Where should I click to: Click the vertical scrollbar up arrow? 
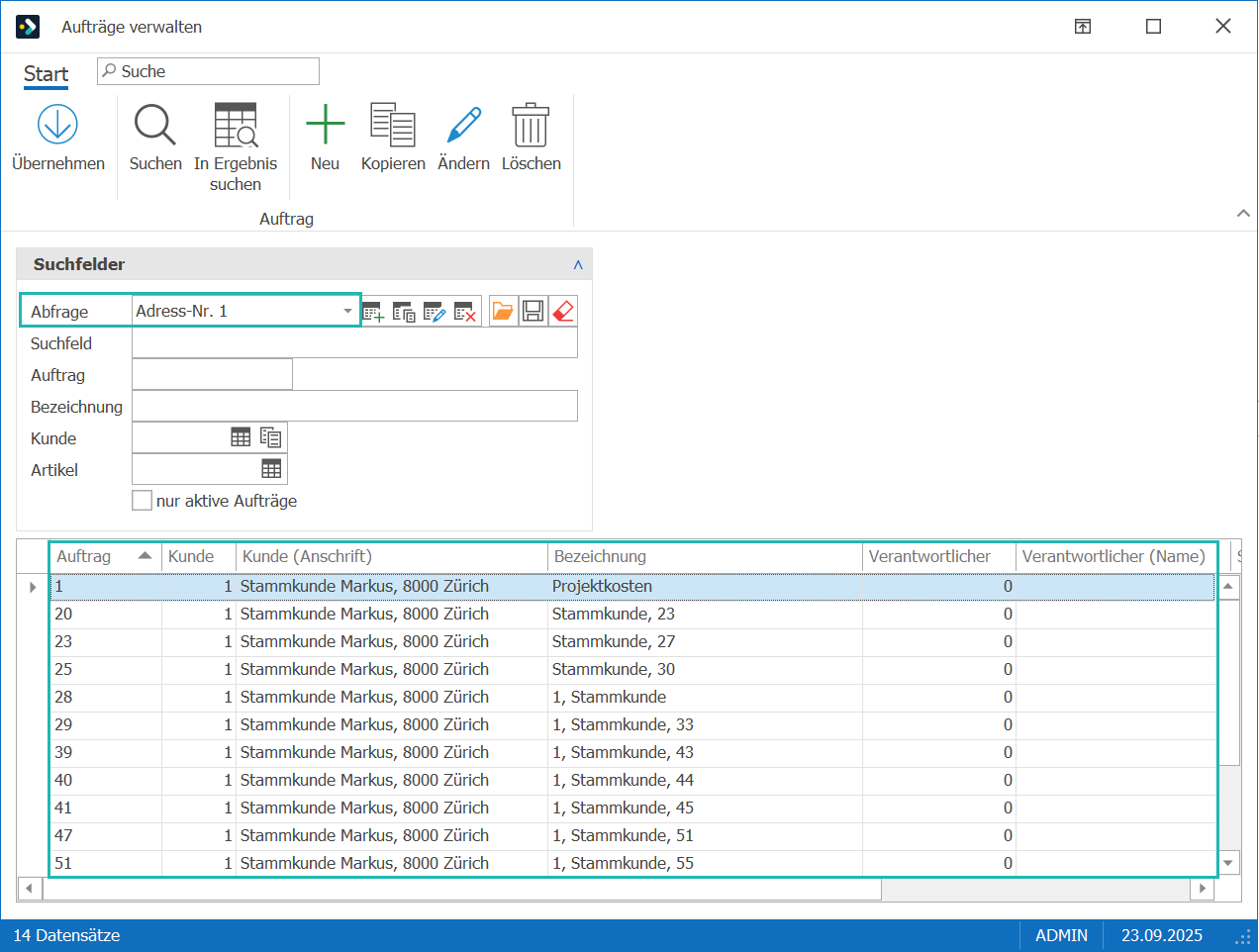1228,586
